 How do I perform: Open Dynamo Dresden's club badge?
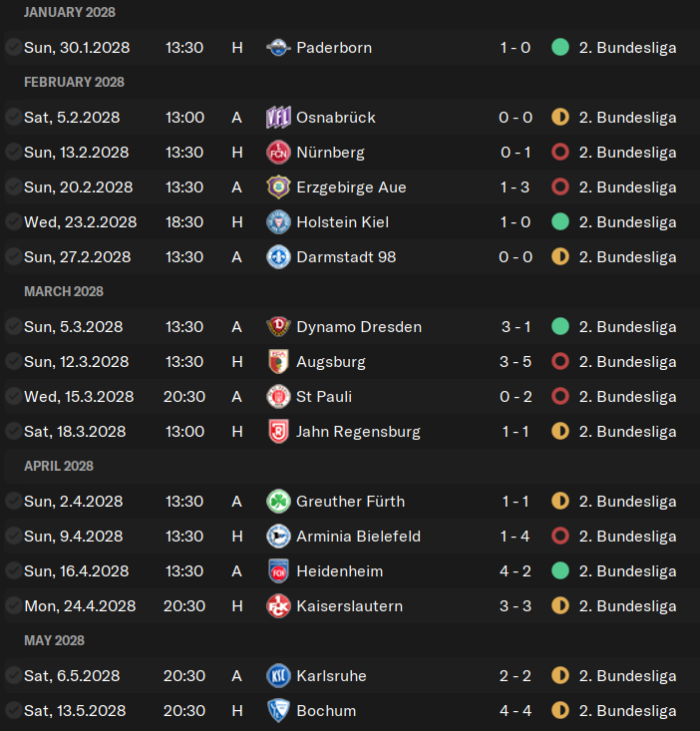click(278, 327)
